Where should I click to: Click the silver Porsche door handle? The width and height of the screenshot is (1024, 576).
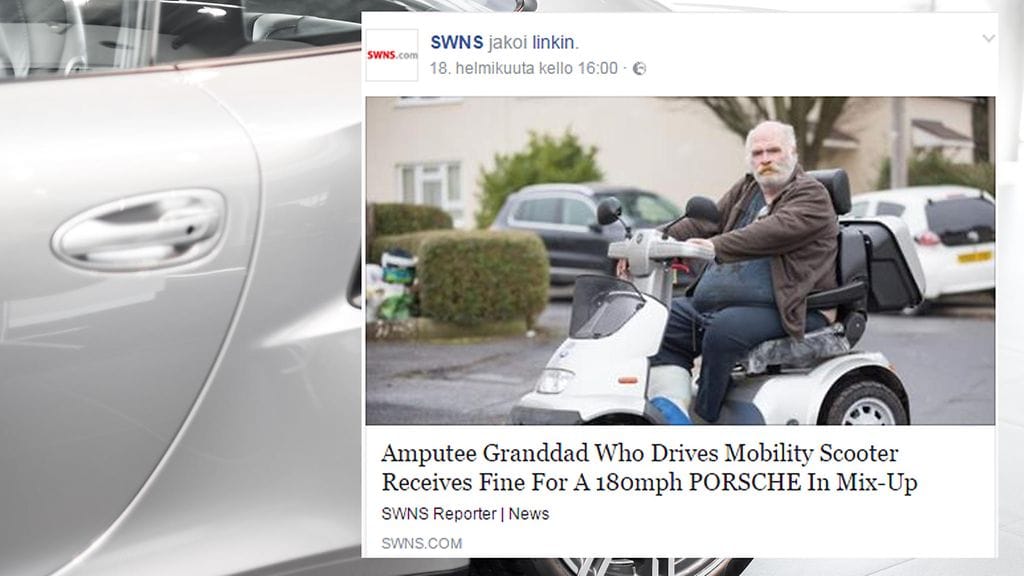[x=139, y=230]
